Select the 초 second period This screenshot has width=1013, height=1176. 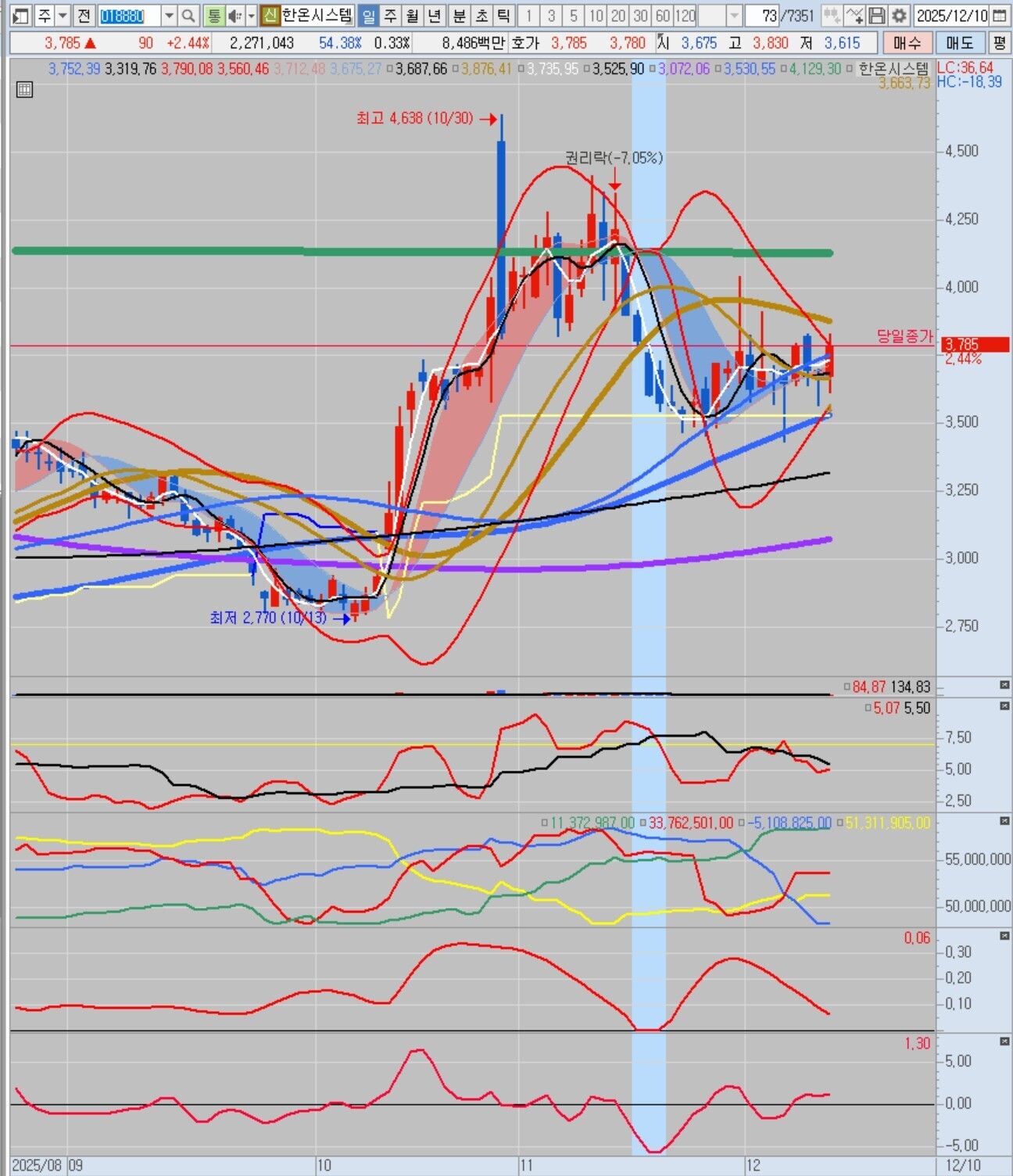coord(481,15)
